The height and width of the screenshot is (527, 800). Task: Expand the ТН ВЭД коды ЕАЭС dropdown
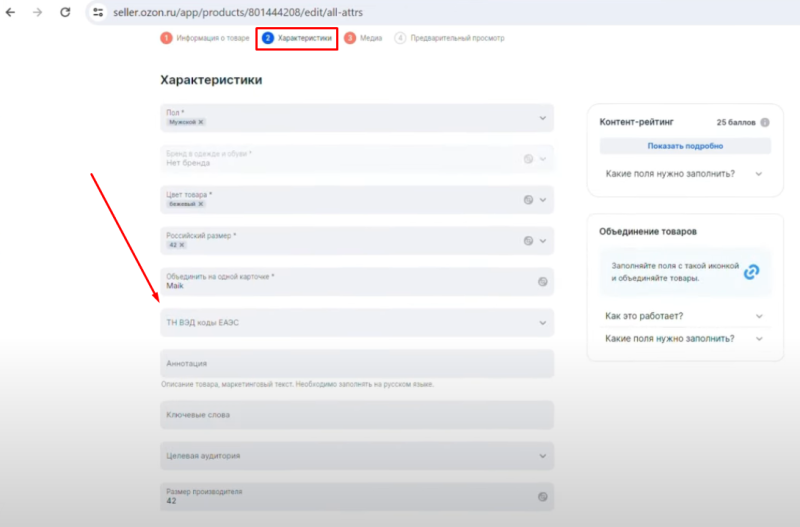click(543, 323)
